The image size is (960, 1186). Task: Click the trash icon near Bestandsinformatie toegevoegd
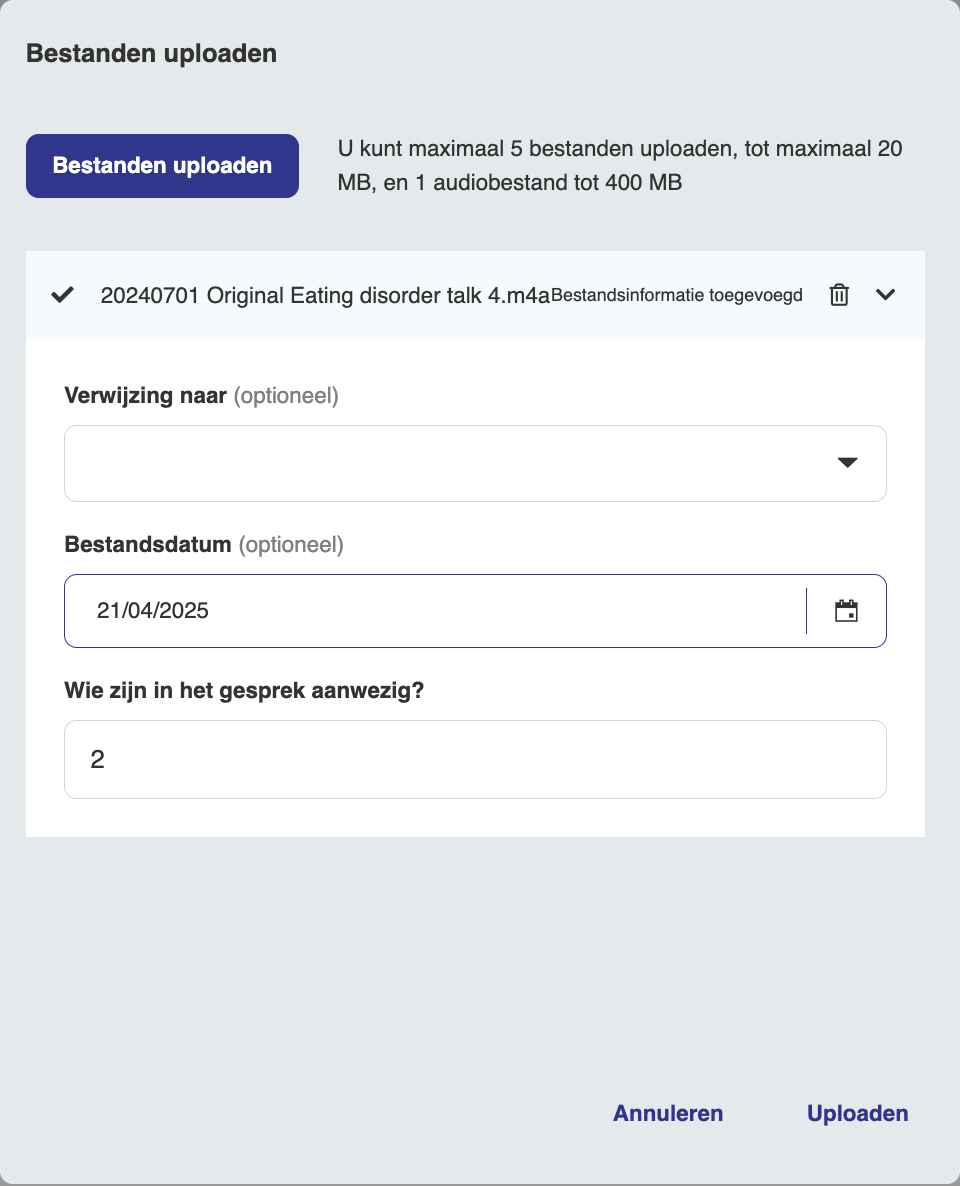click(838, 295)
